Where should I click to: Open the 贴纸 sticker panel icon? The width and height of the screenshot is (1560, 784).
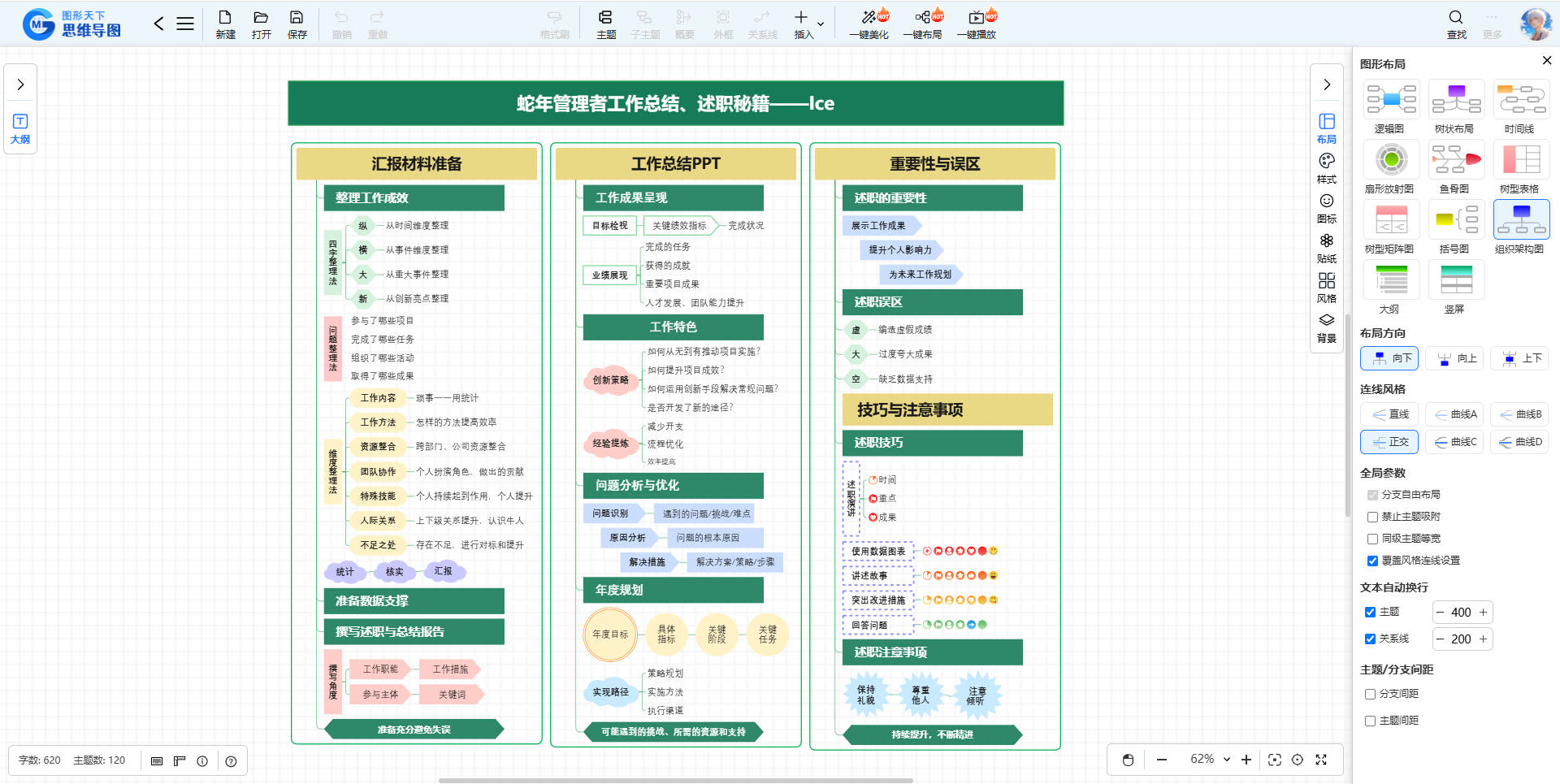[x=1326, y=241]
